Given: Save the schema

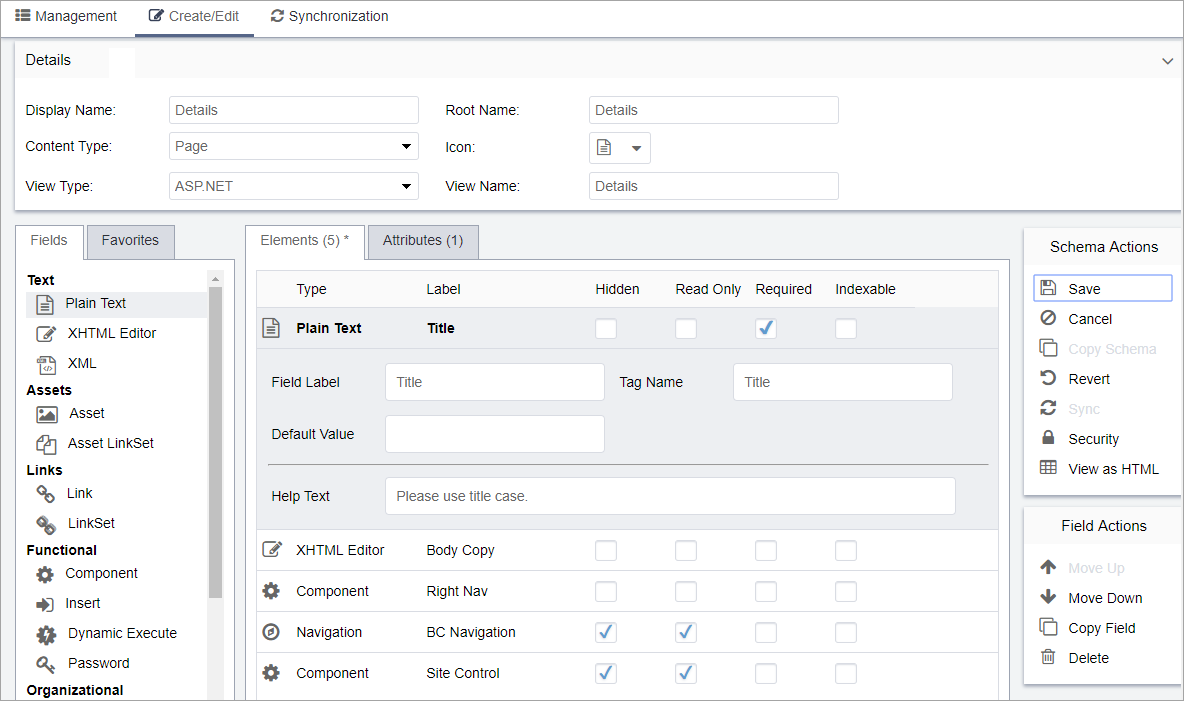Looking at the screenshot, I should pos(1102,289).
